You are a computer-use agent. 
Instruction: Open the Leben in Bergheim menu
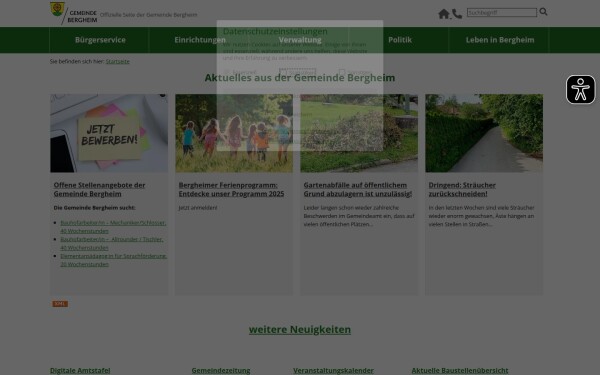pyautogui.click(x=500, y=40)
